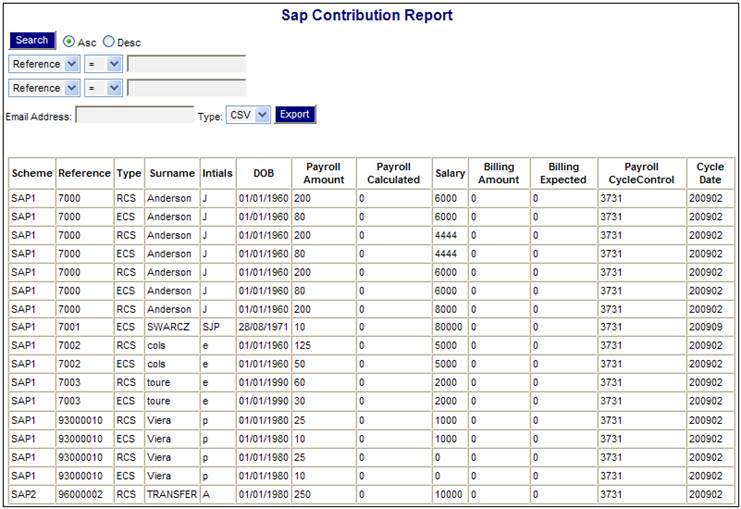
Task: Open the first Reference field dropdown
Action: [x=44, y=64]
